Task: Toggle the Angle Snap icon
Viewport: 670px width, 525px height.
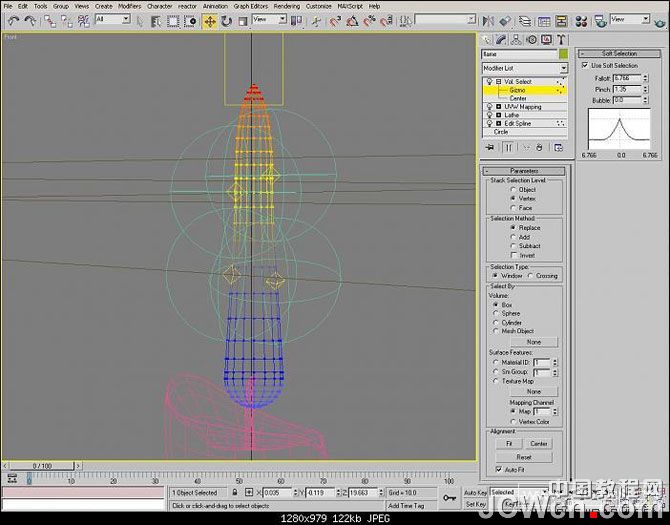Action: pyautogui.click(x=352, y=21)
